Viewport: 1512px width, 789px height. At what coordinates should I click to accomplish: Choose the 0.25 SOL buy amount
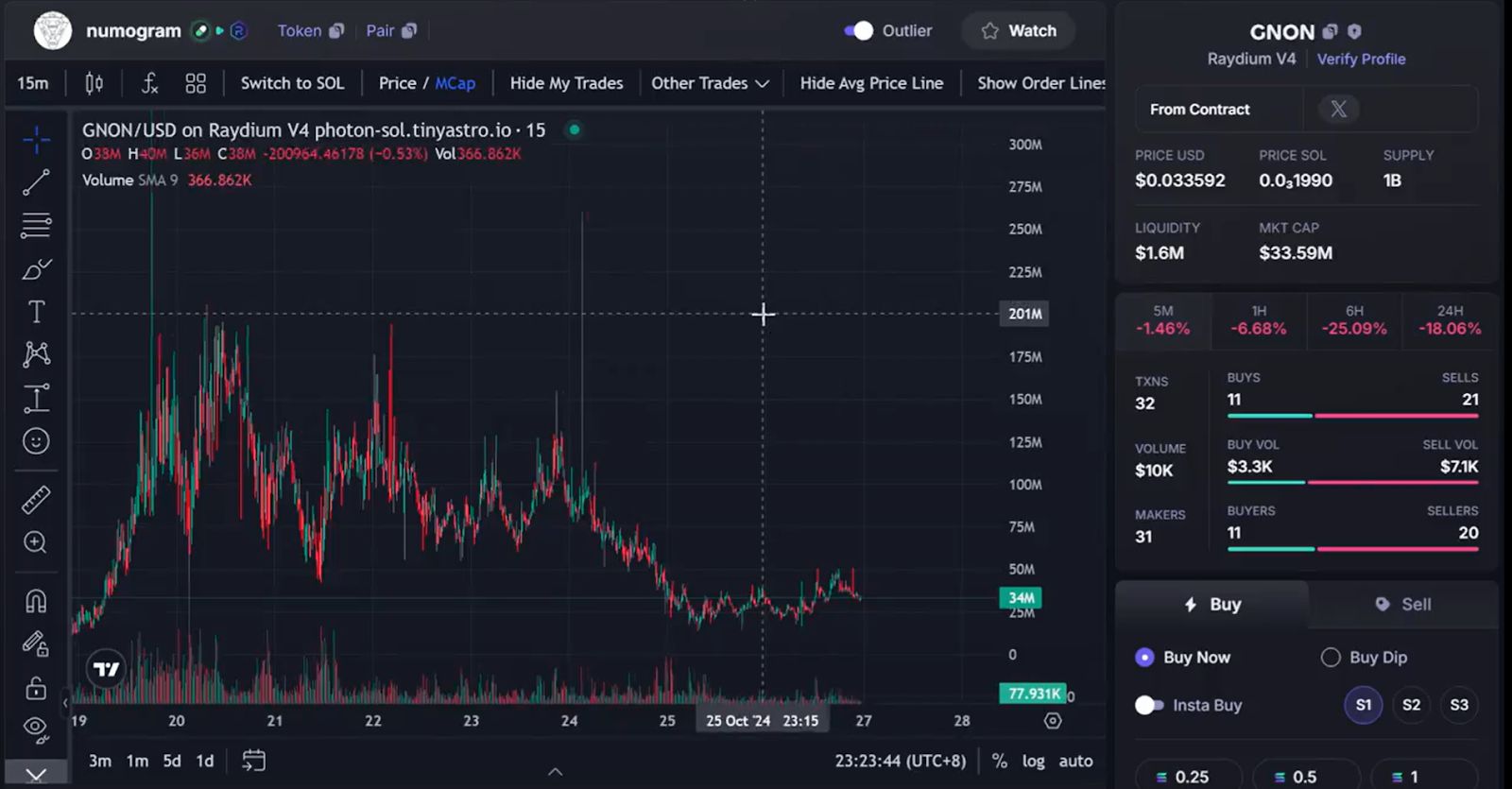(x=1189, y=777)
